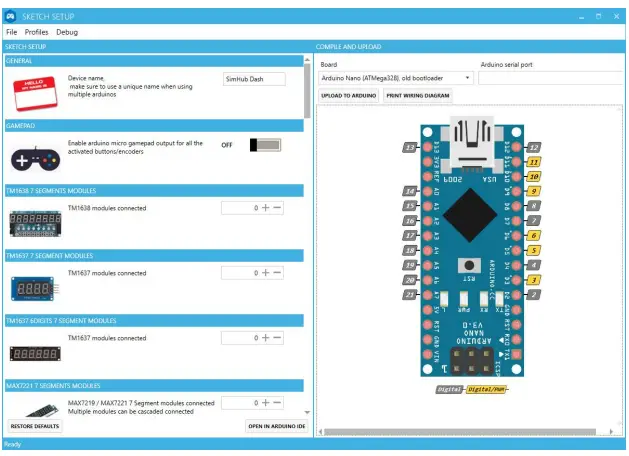Open the Board selection dropdown
629x456 pixels.
pos(396,77)
